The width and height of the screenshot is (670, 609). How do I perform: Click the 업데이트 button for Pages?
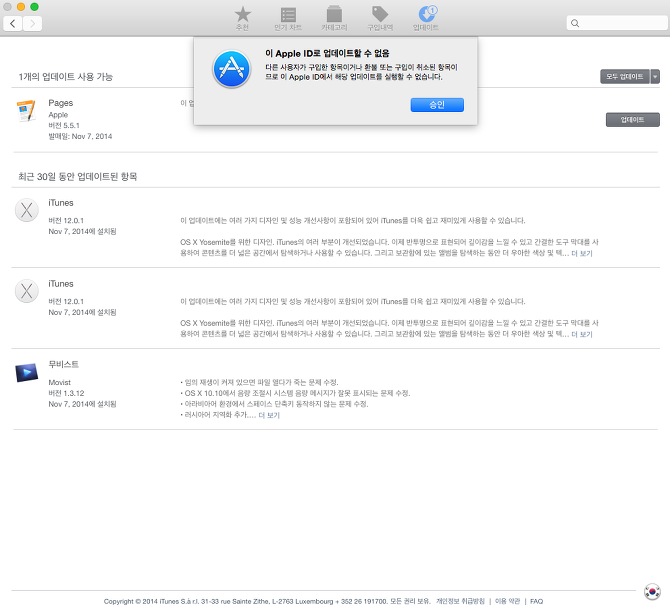(x=632, y=120)
